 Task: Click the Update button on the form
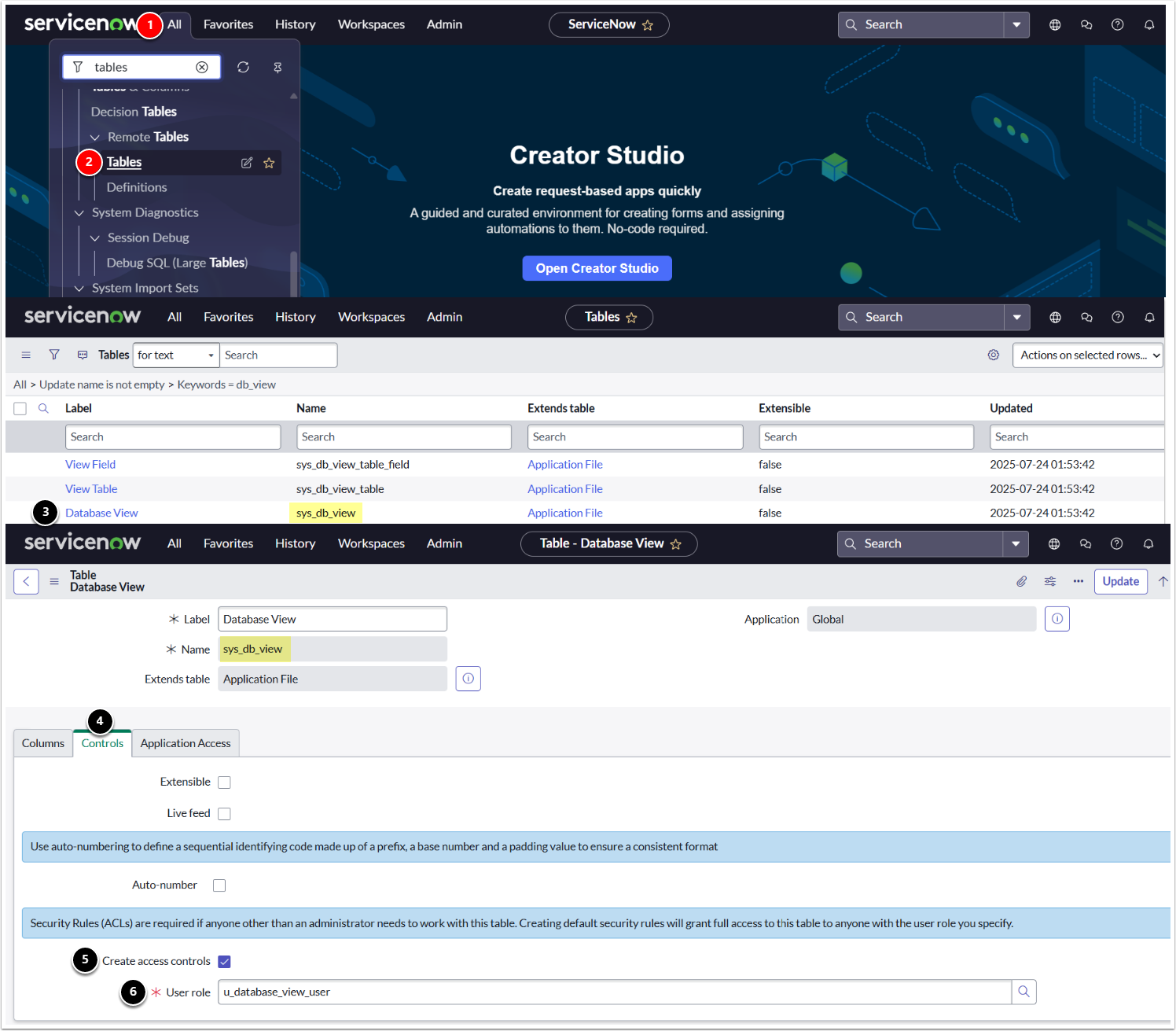[x=1121, y=582]
